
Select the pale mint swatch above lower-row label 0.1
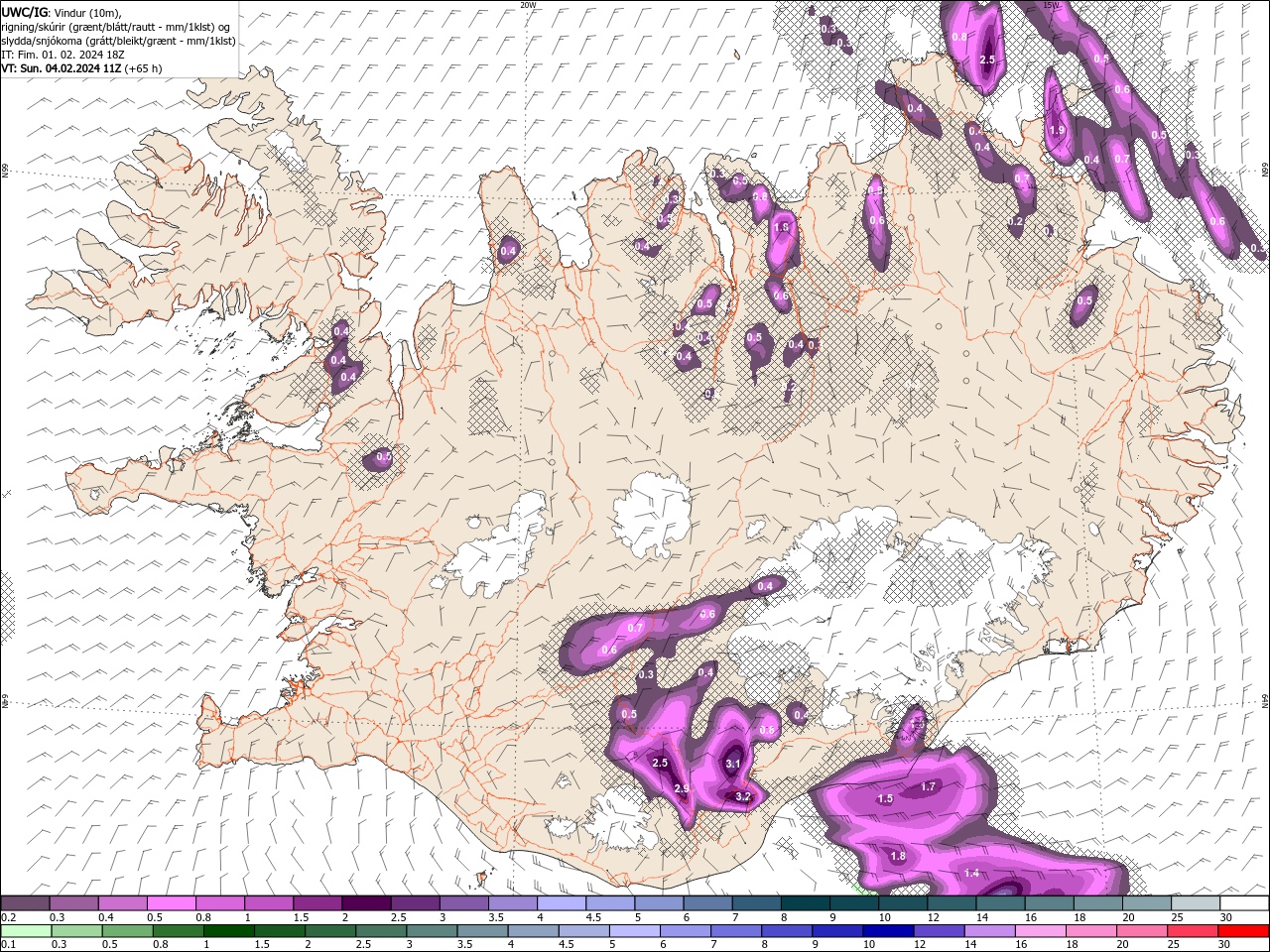coord(25,931)
